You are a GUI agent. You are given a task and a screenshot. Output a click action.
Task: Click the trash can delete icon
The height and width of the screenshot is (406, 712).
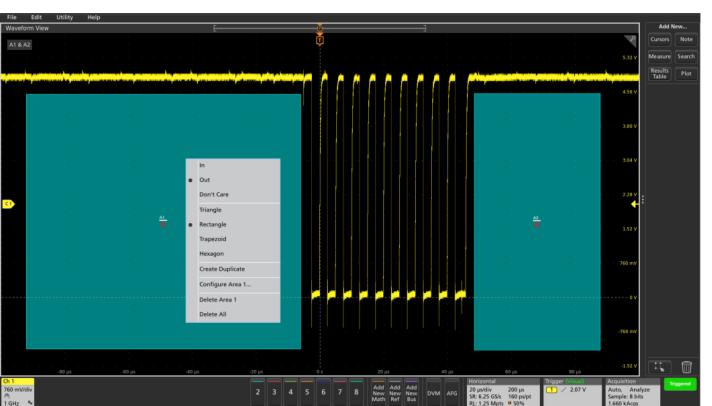(x=687, y=366)
